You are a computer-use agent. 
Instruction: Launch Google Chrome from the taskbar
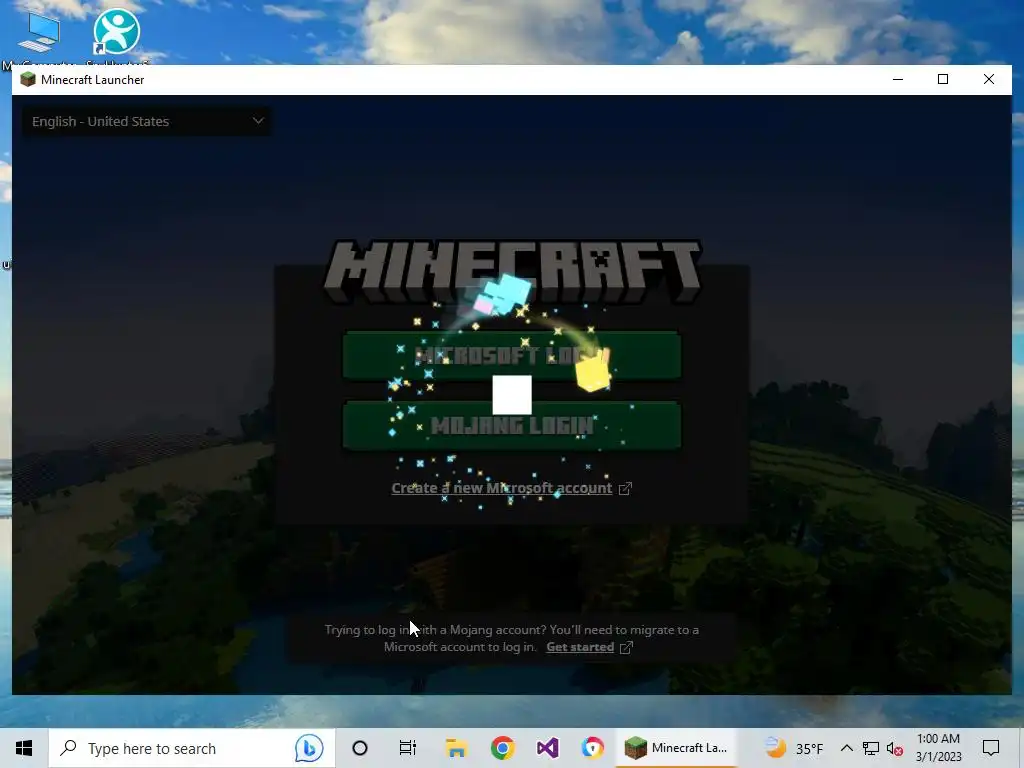tap(502, 748)
